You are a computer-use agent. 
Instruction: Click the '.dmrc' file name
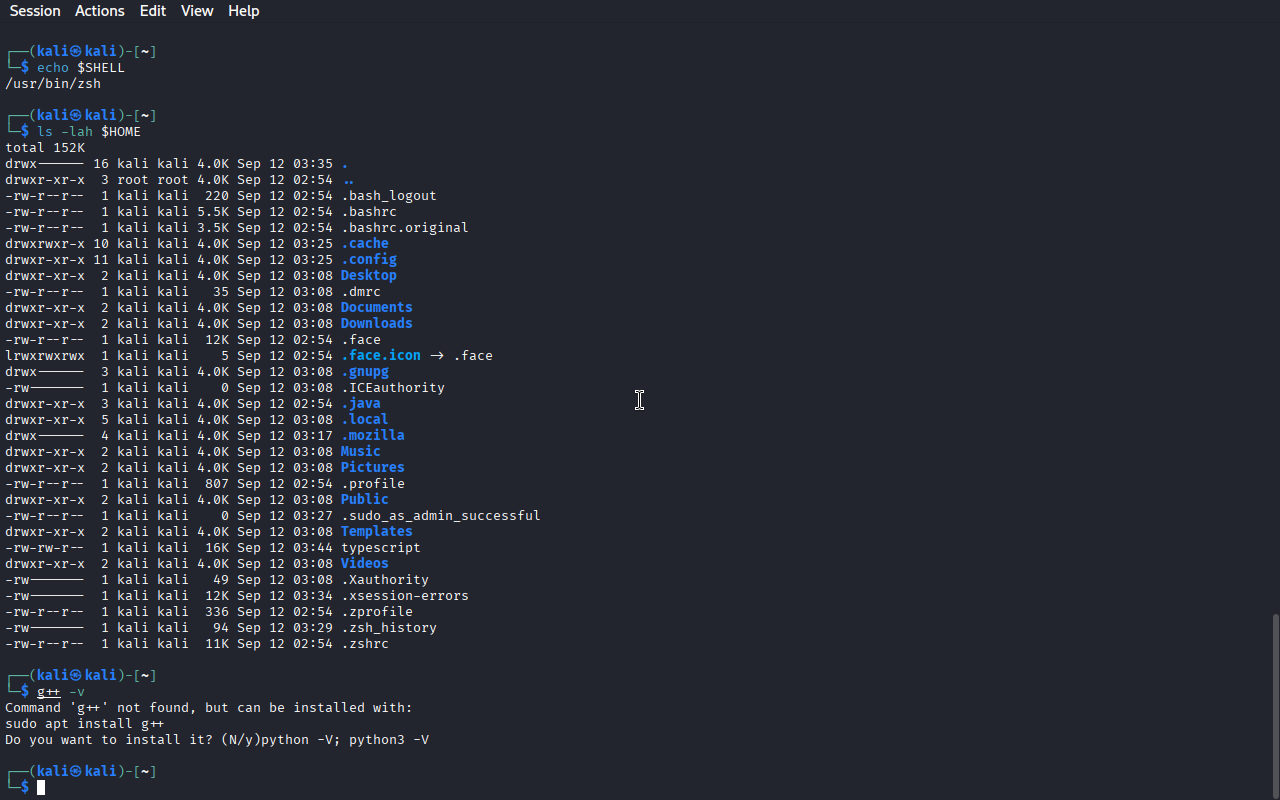361,292
